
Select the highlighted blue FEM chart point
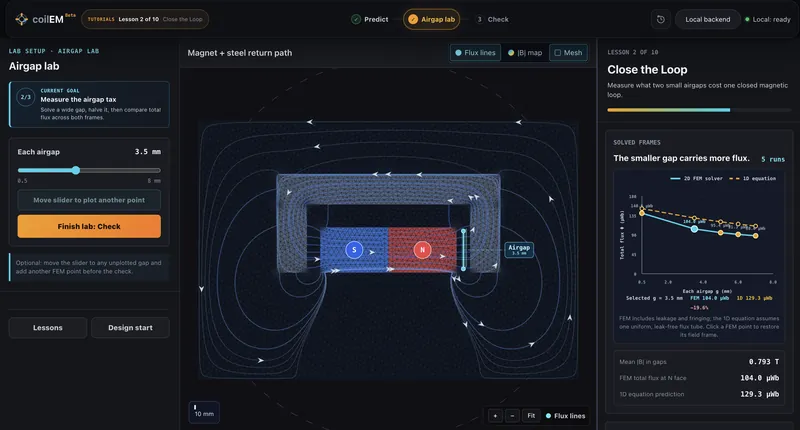coord(694,229)
